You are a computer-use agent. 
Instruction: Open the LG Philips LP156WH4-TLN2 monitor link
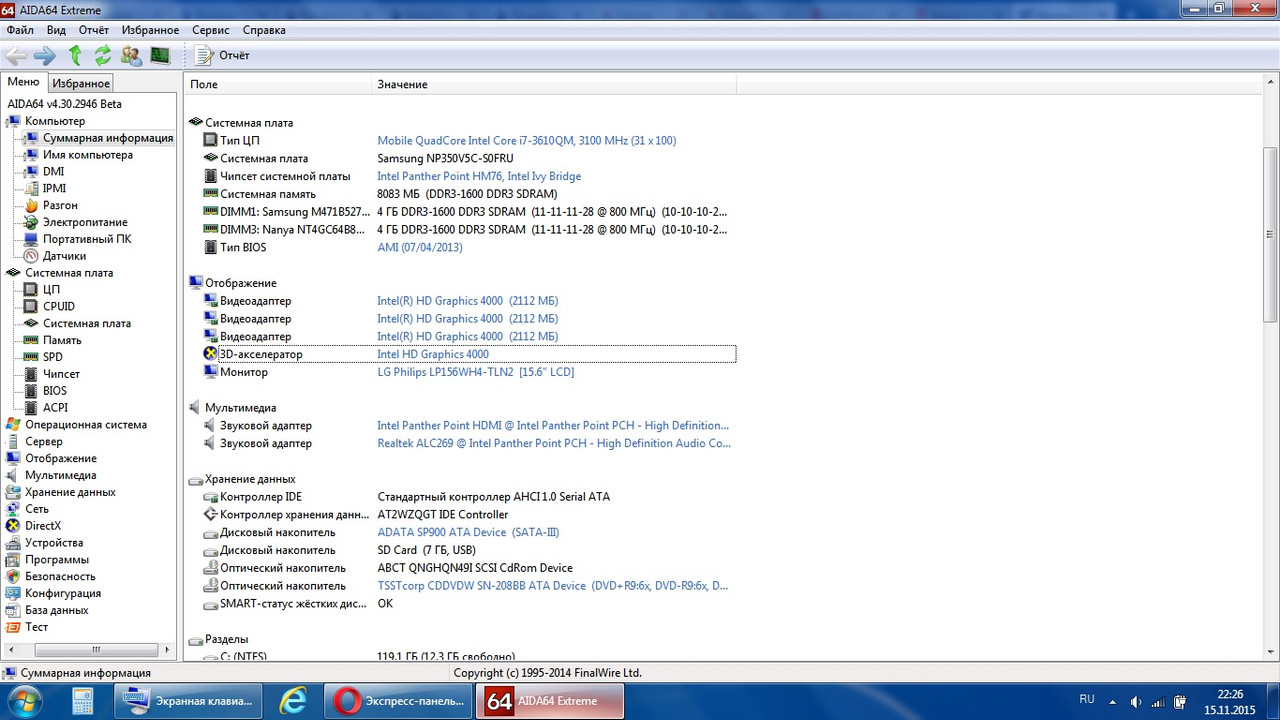[x=475, y=372]
